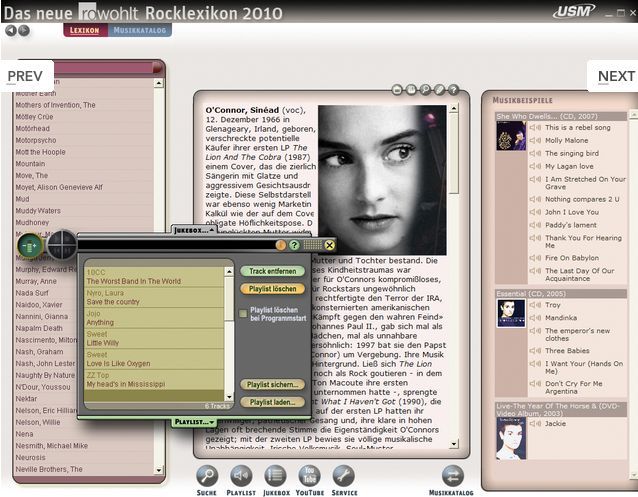Click the playlist tracks scroll-up arrow

[x=229, y=271]
